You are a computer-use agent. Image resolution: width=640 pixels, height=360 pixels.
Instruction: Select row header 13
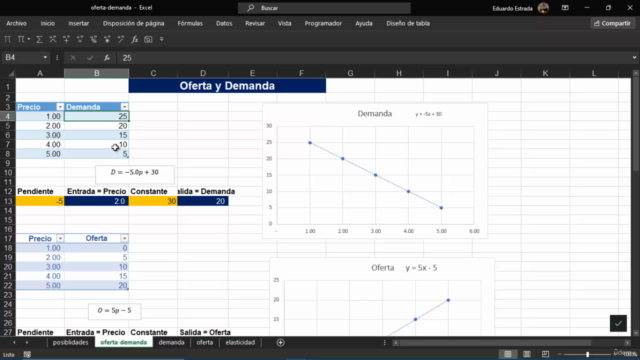(8, 201)
